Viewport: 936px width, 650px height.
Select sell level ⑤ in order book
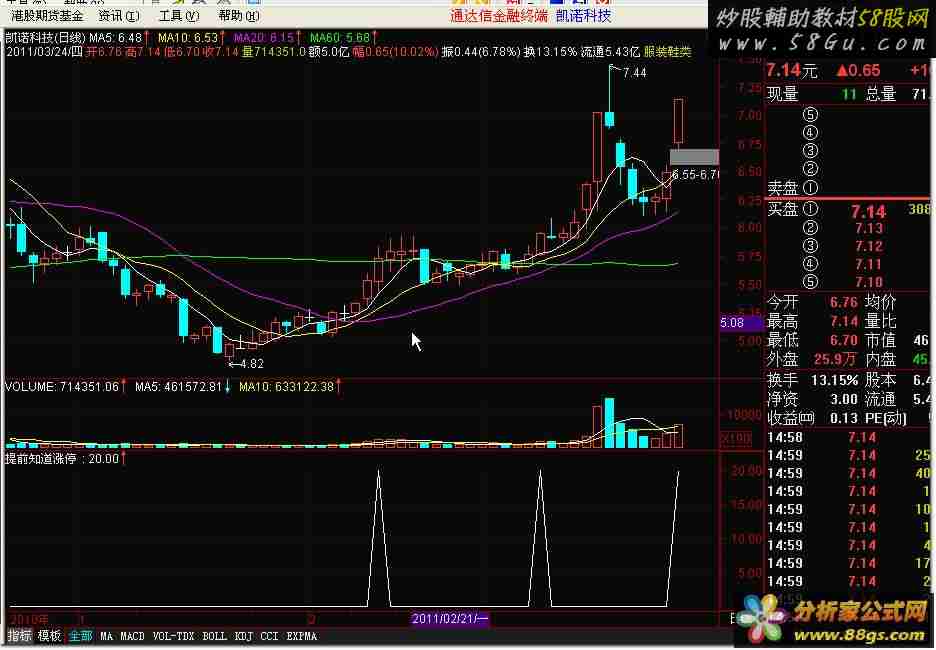[810, 114]
